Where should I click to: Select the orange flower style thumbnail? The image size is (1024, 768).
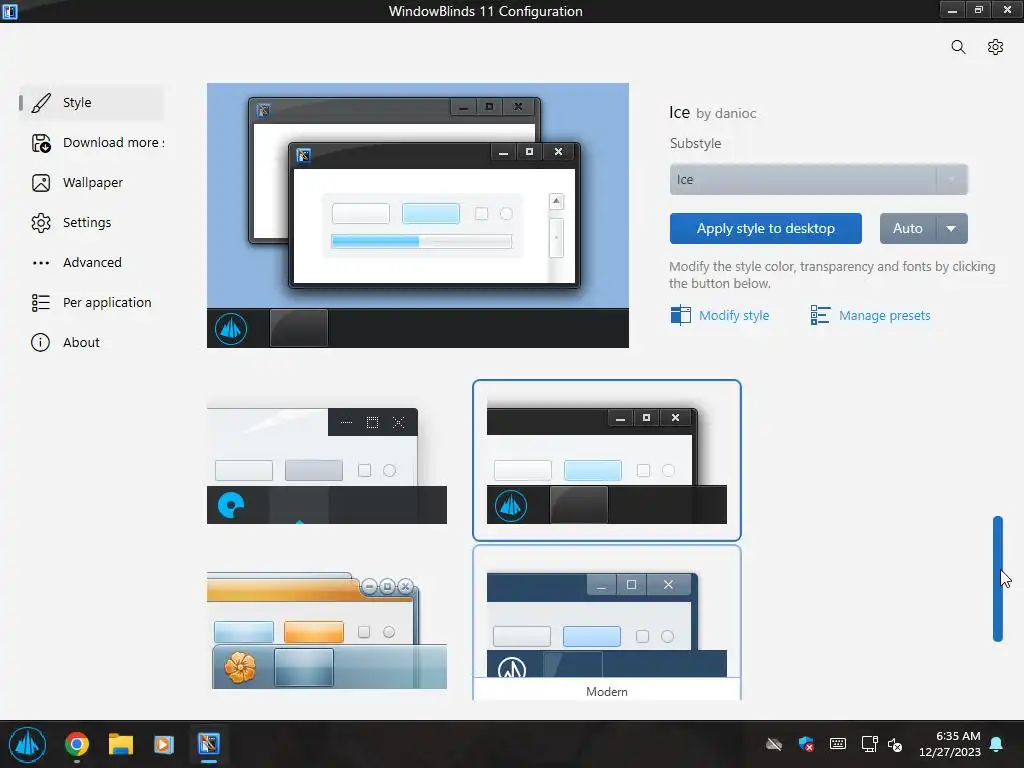coord(327,630)
